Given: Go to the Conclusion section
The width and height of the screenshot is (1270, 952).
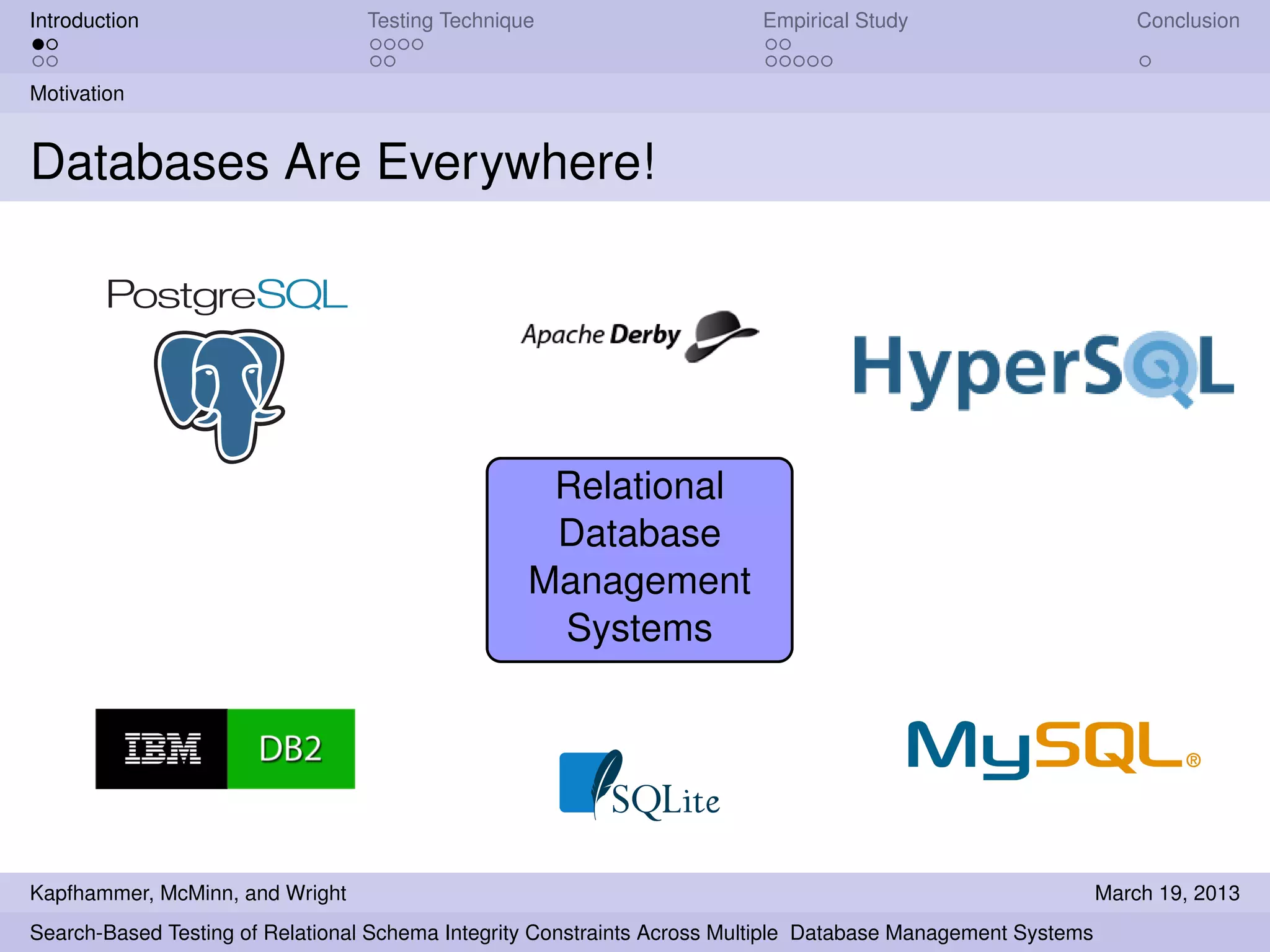Looking at the screenshot, I should [x=1188, y=20].
